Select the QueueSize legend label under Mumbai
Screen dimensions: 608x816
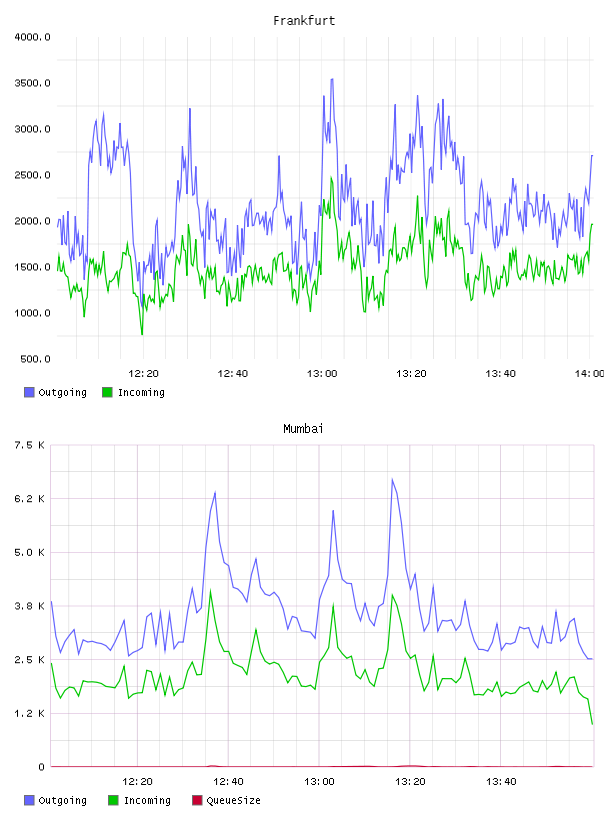coord(233,800)
